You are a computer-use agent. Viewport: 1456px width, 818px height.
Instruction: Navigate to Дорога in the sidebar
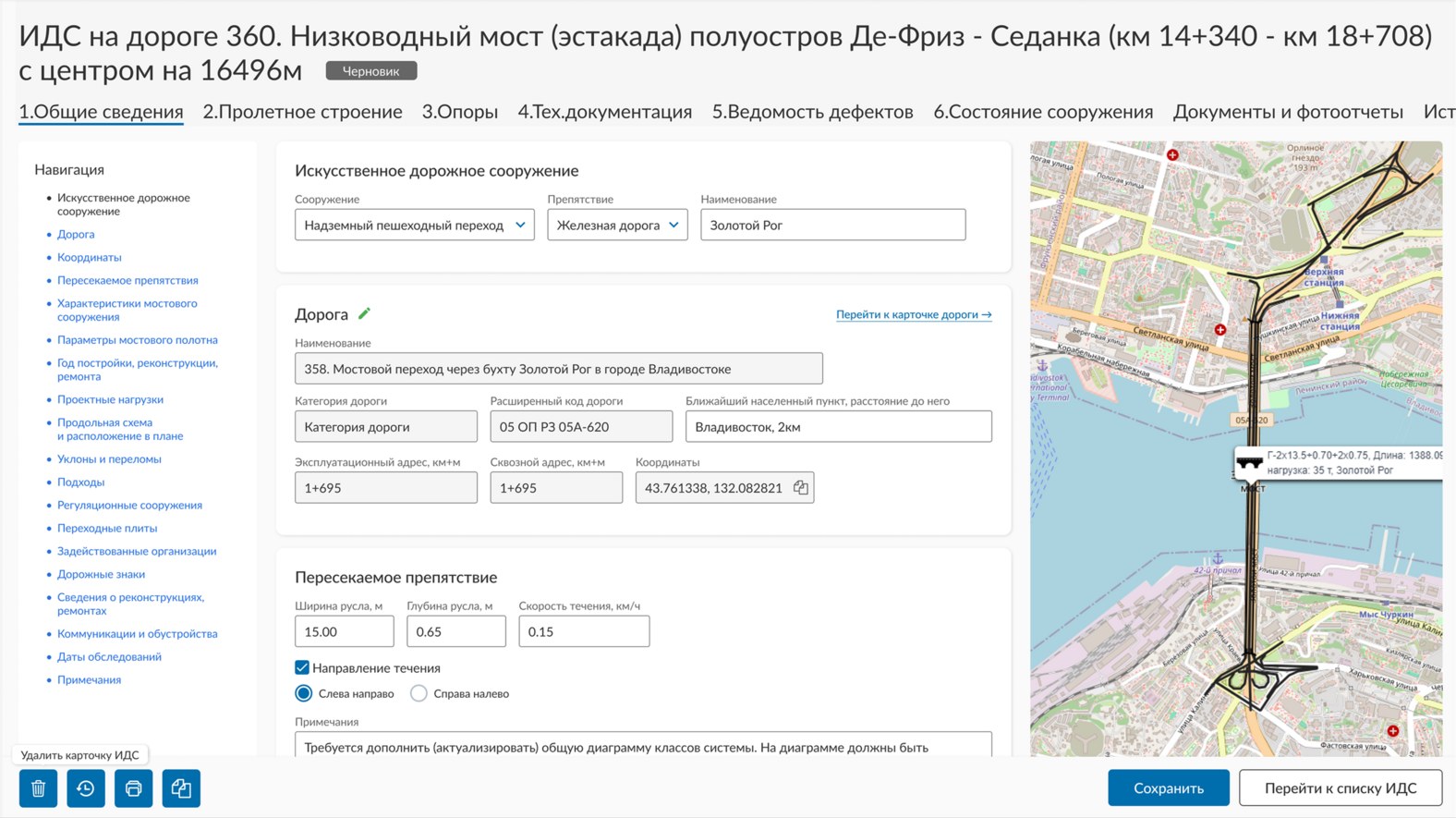click(76, 234)
